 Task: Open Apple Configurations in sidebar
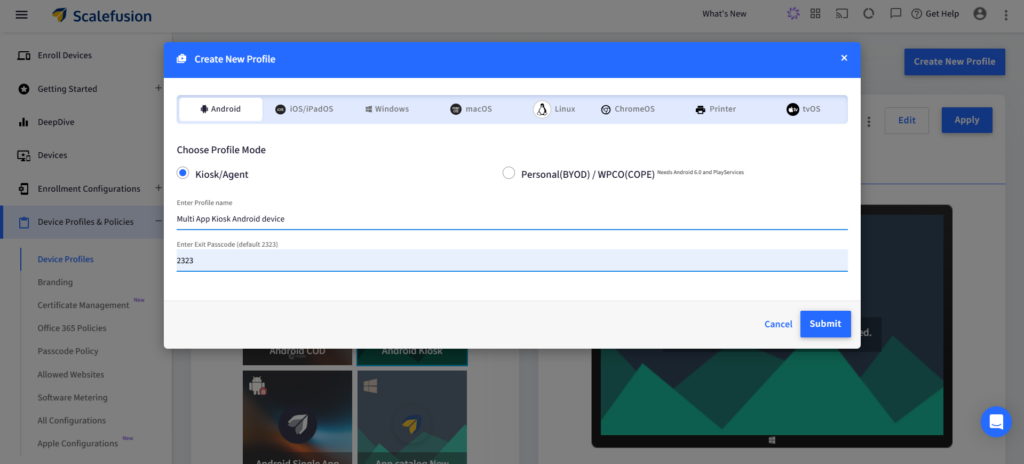click(78, 443)
